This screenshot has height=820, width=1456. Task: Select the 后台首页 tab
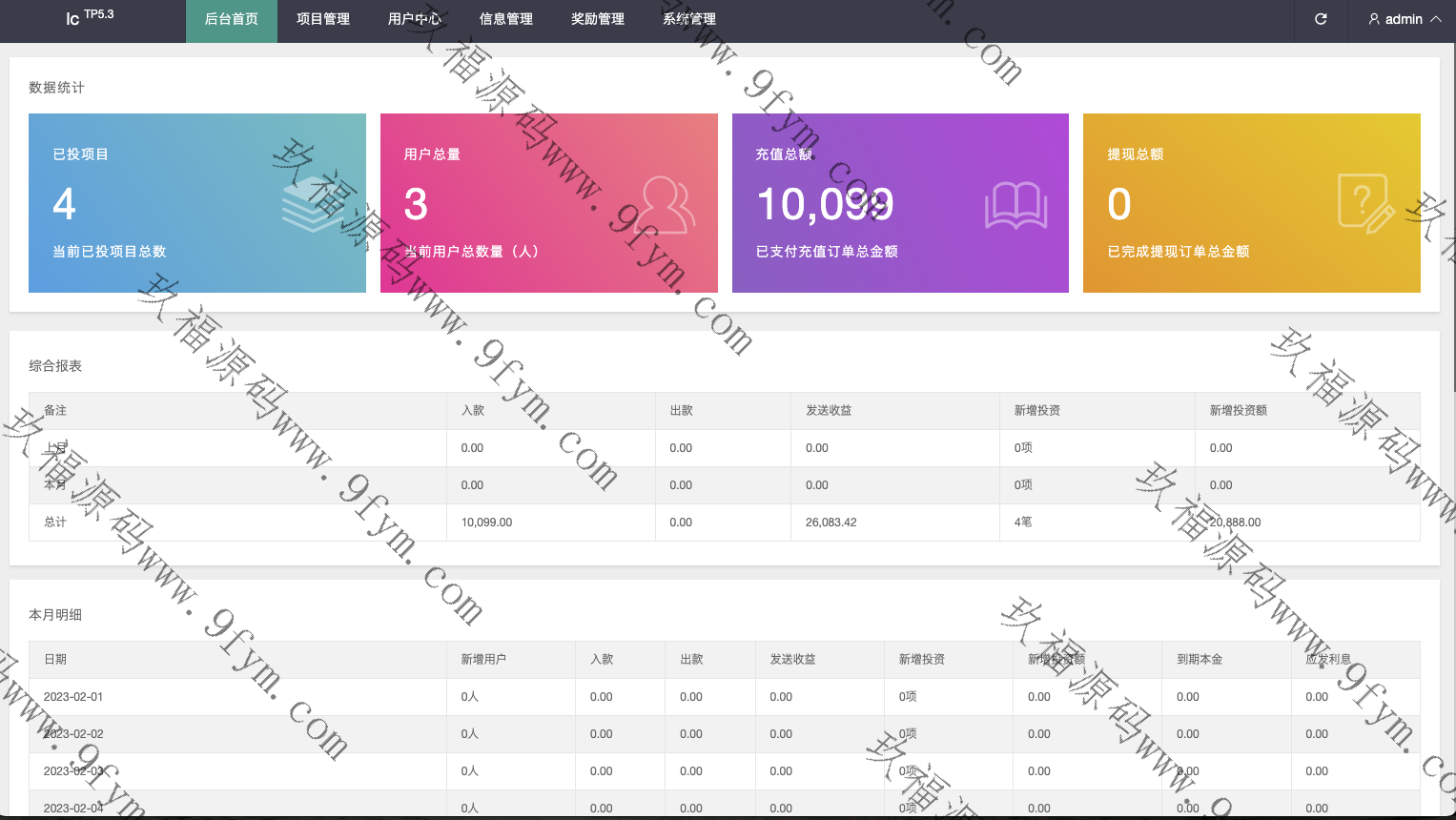click(x=232, y=19)
